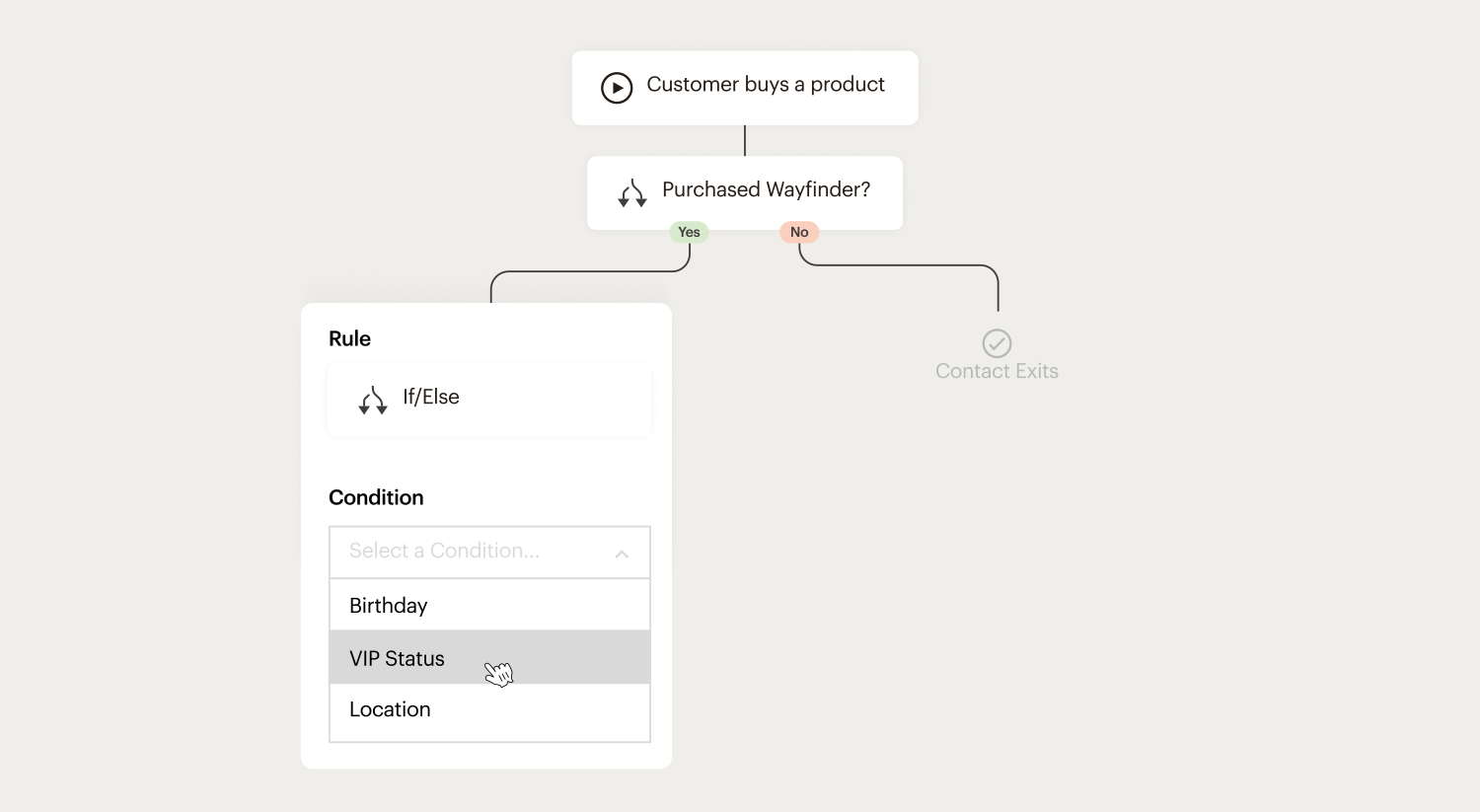Collapse the condition dropdown chevron
This screenshot has height=812, width=1480.
coord(622,554)
